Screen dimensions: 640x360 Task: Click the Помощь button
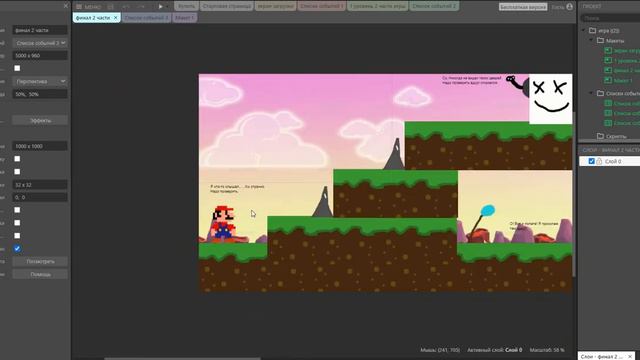(x=40, y=274)
